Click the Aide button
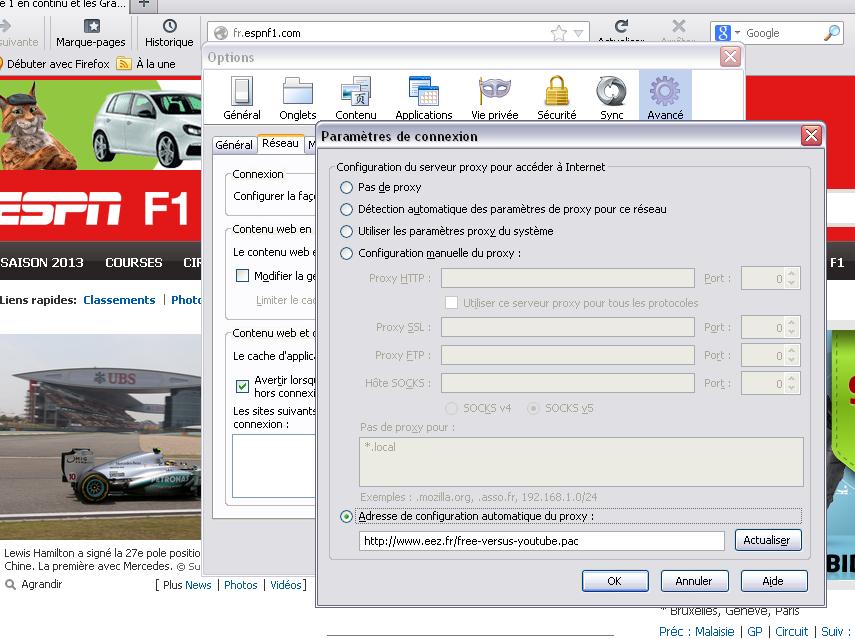 tap(773, 581)
